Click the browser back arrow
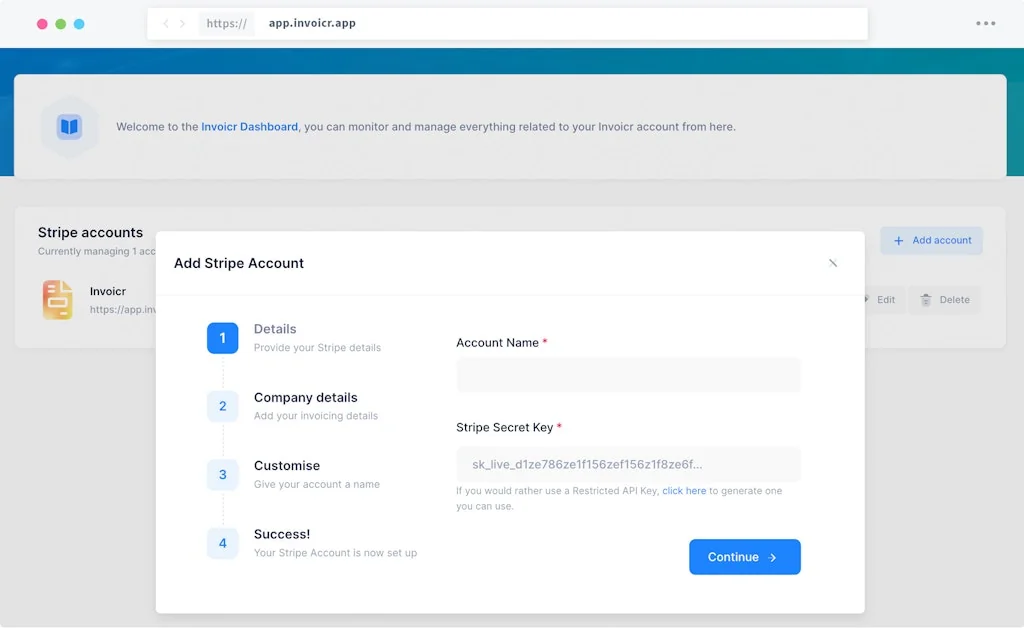Viewport: 1024px width, 628px height. point(165,23)
